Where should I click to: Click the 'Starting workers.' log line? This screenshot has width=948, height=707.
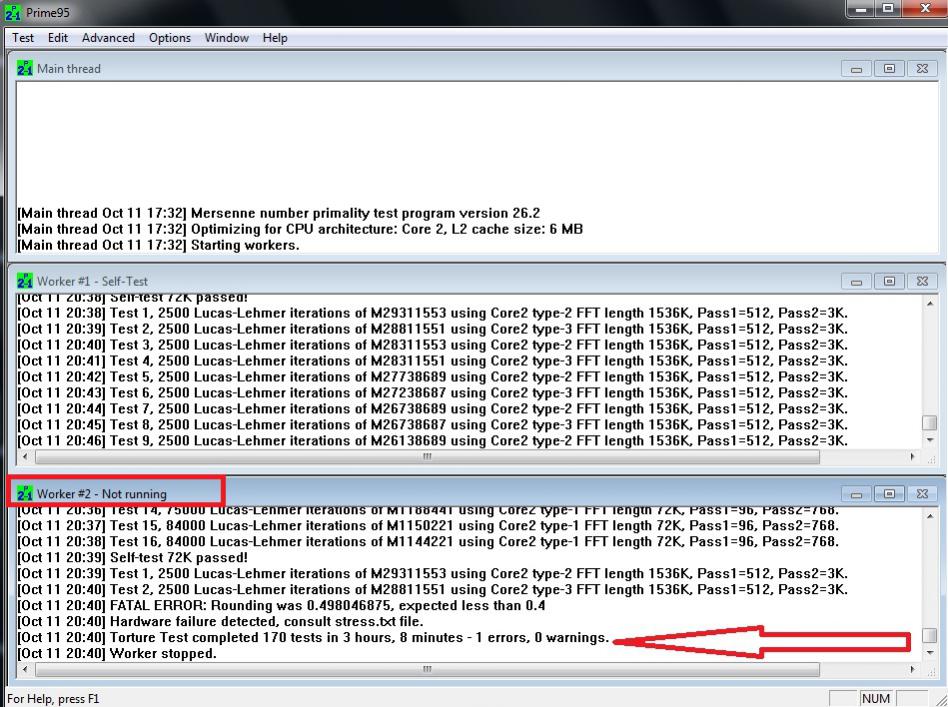click(158, 246)
